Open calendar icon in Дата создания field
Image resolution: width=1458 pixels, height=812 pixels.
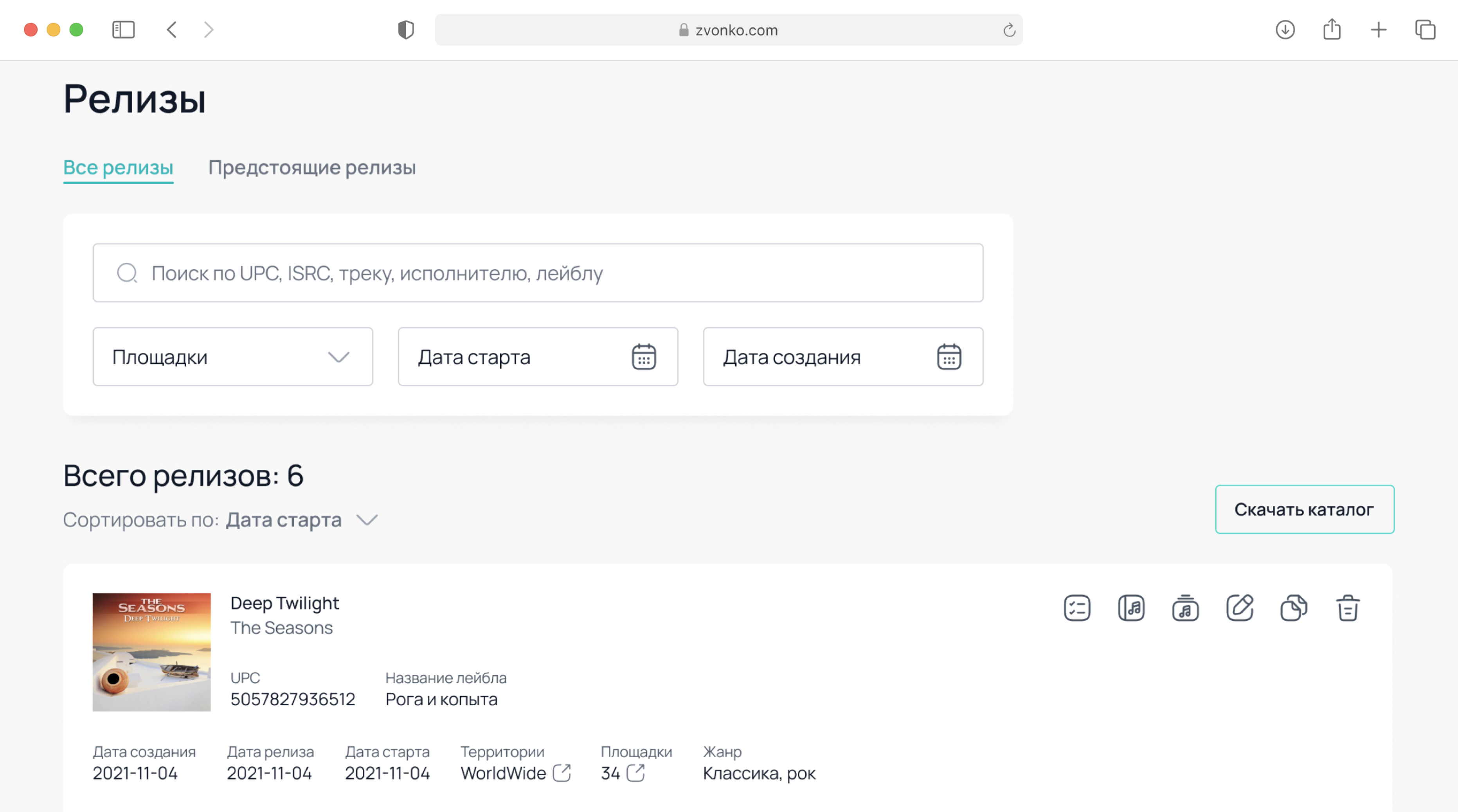coord(949,357)
